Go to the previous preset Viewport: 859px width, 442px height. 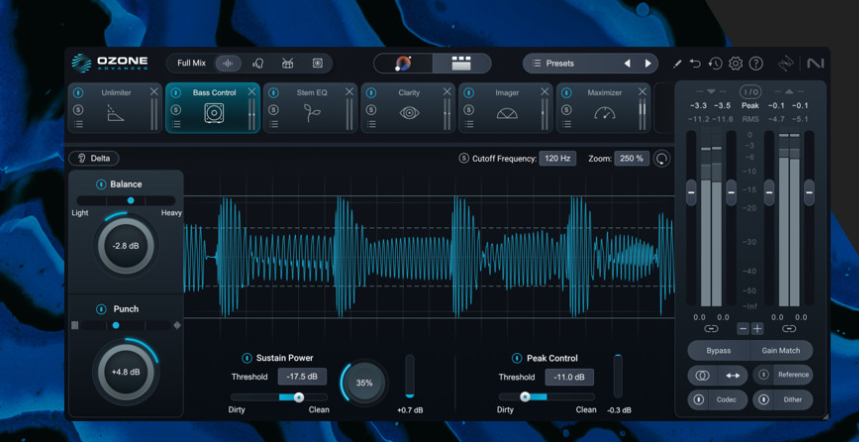627,64
